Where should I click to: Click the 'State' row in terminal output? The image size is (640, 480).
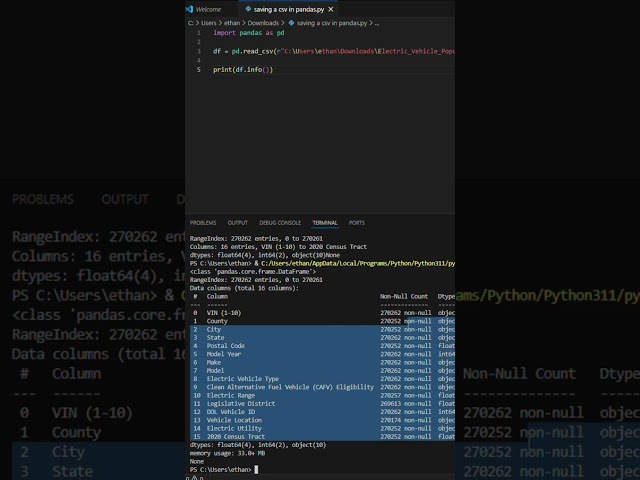(x=322, y=338)
